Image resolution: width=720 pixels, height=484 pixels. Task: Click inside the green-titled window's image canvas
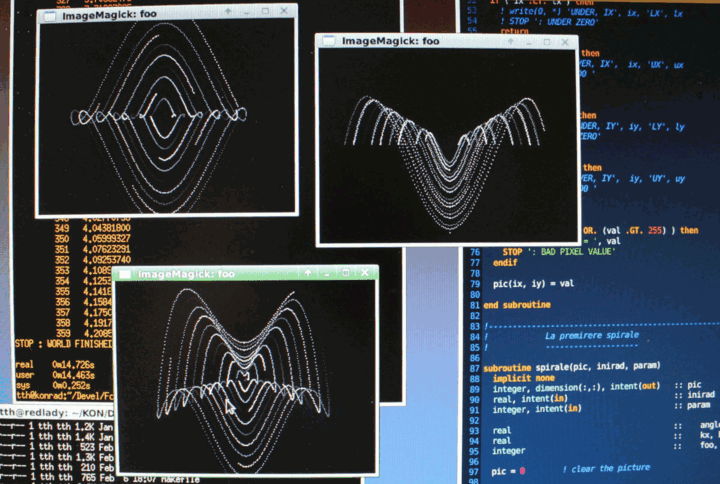pyautogui.click(x=246, y=377)
